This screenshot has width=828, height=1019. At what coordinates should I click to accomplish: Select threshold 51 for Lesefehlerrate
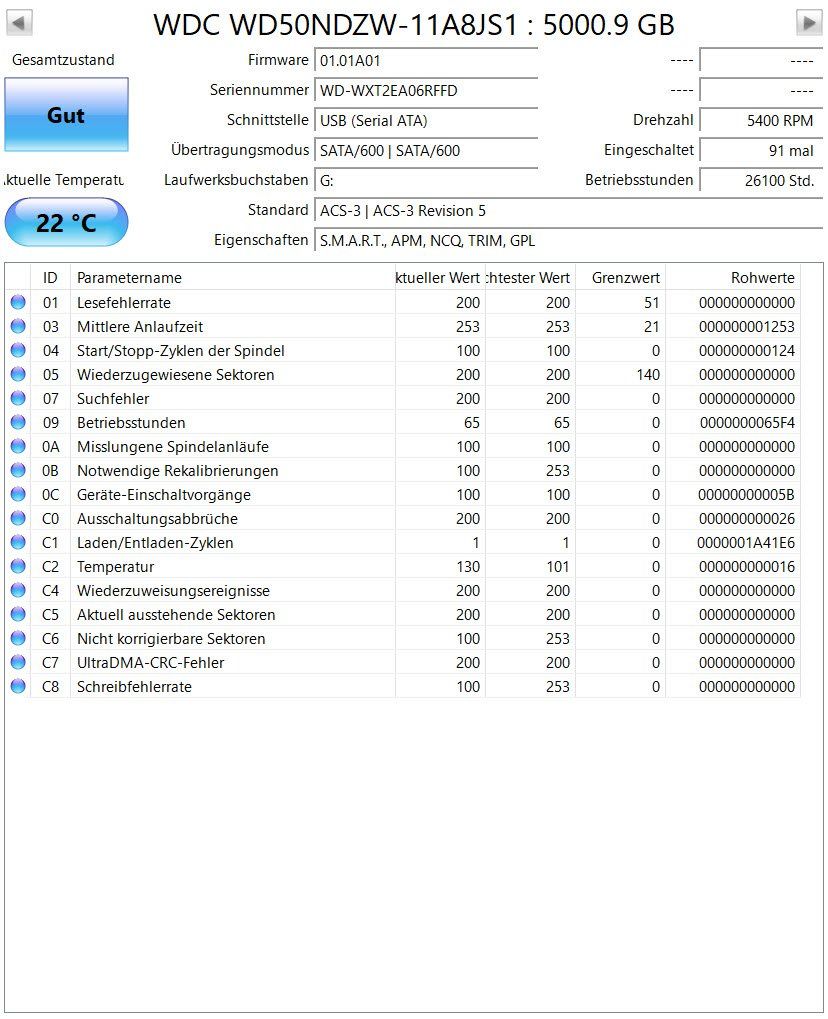(652, 302)
